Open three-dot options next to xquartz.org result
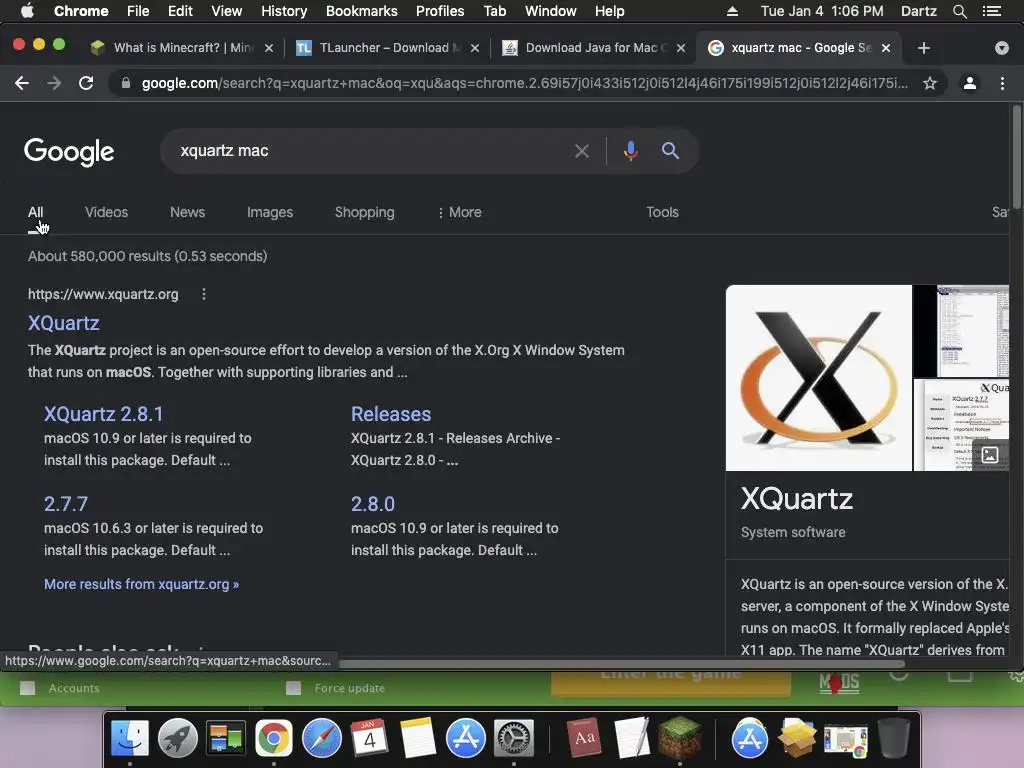This screenshot has width=1024, height=768. 204,294
